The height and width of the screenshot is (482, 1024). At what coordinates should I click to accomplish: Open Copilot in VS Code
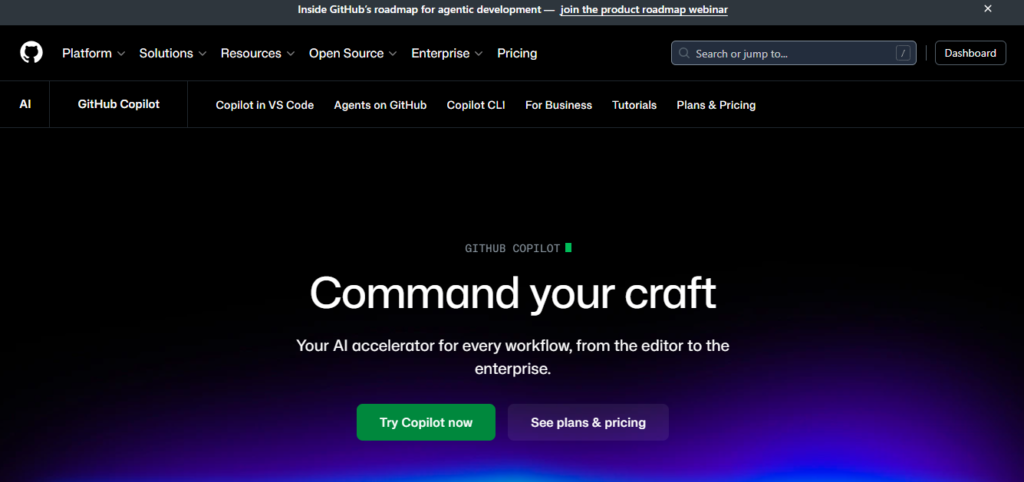click(x=264, y=105)
